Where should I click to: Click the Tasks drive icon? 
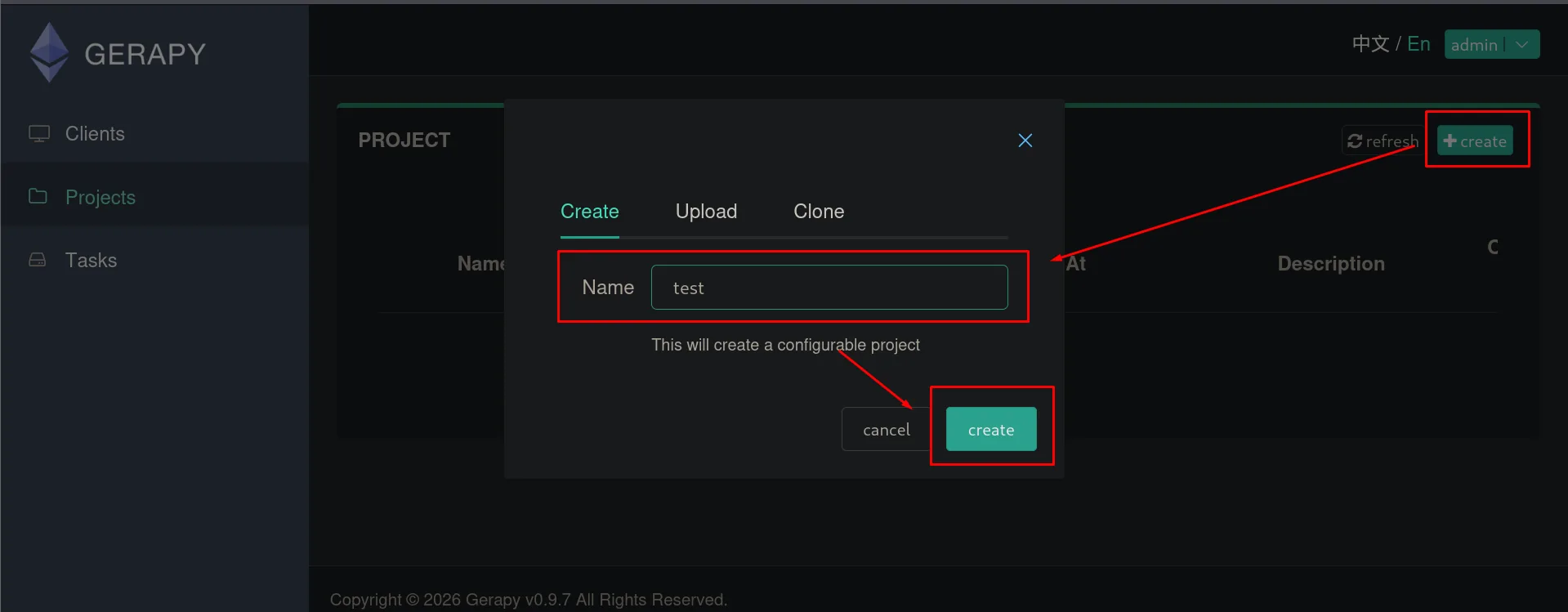click(x=38, y=260)
